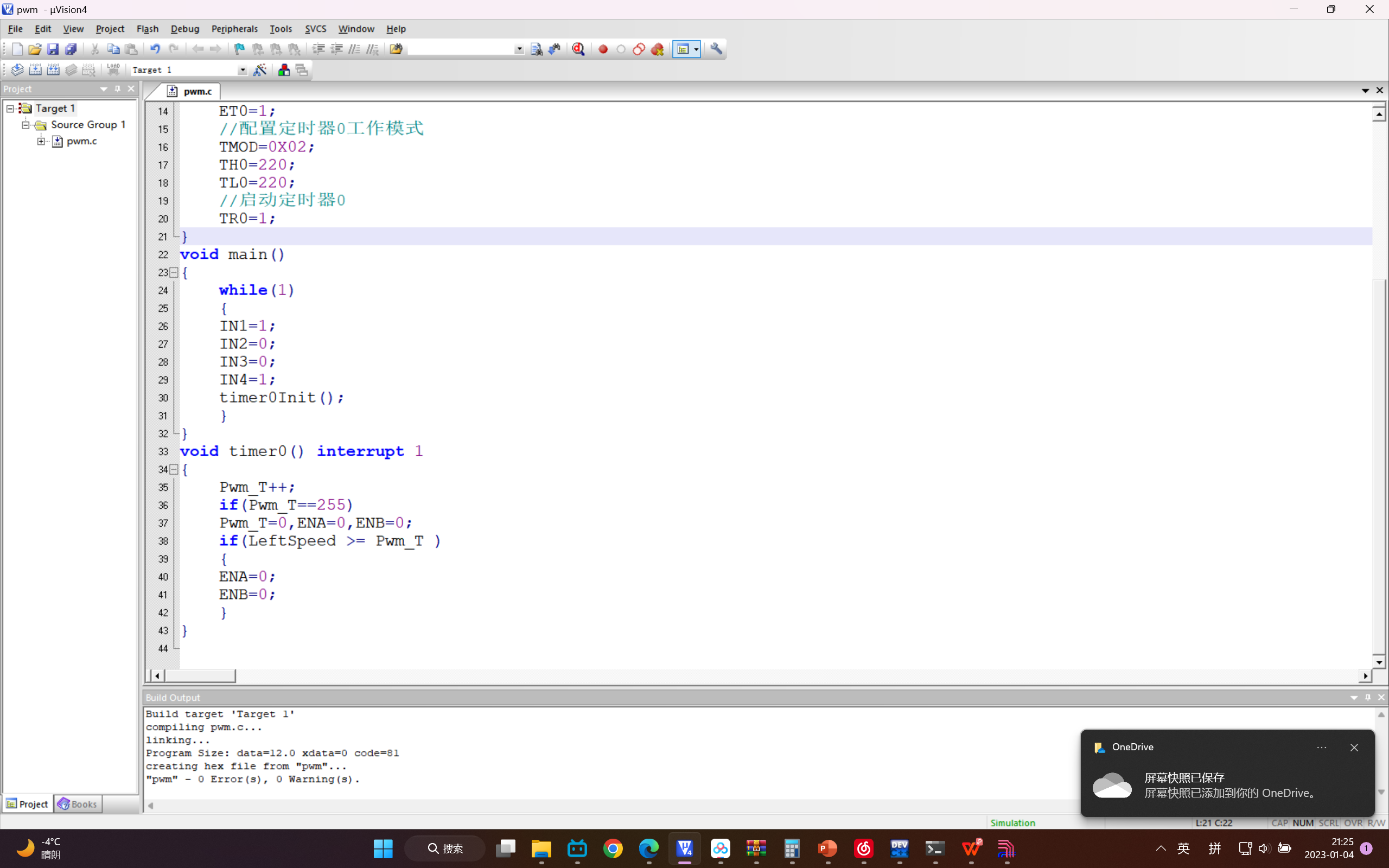Open the Window layout dropdown button
Viewport: 1389px width, 868px height.
[696, 49]
